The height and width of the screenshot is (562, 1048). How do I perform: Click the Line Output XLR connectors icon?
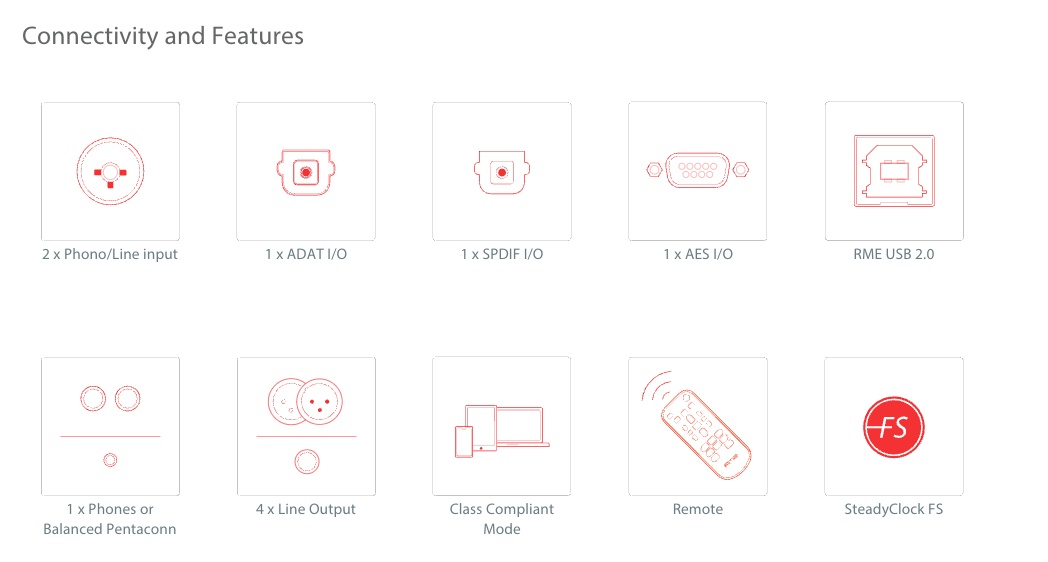[x=306, y=426]
